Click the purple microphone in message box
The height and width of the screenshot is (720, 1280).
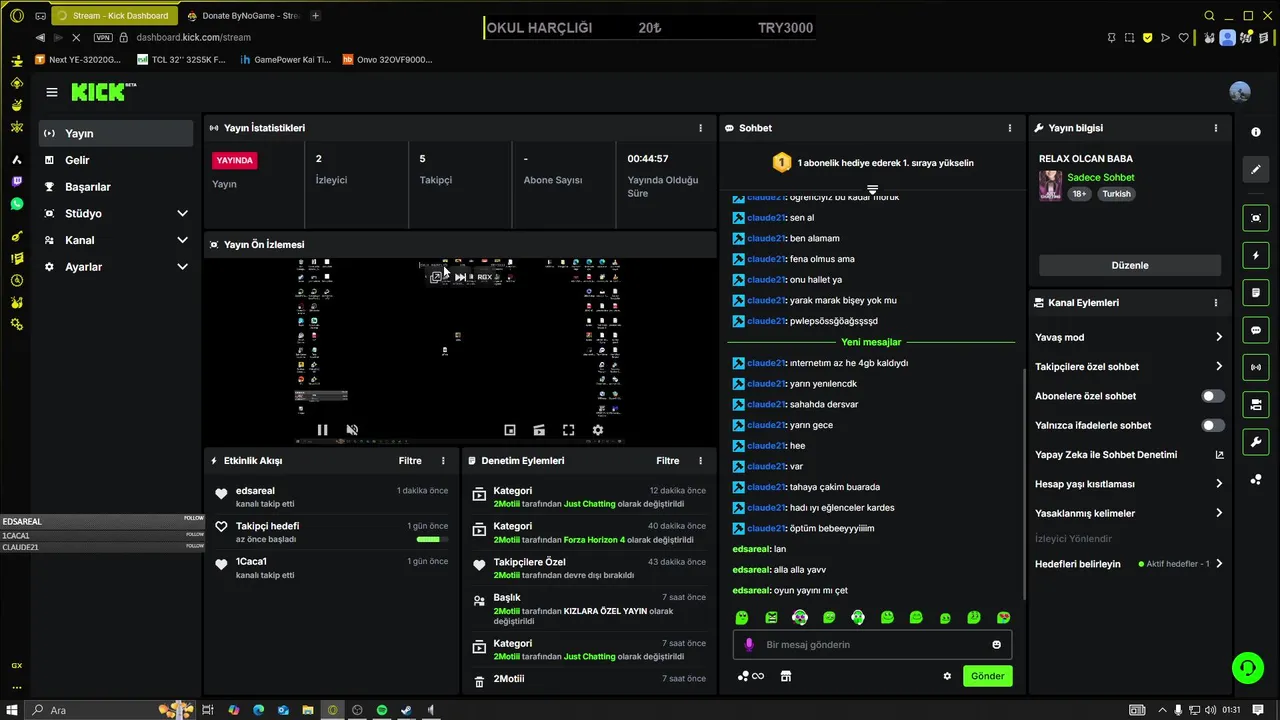pos(749,645)
